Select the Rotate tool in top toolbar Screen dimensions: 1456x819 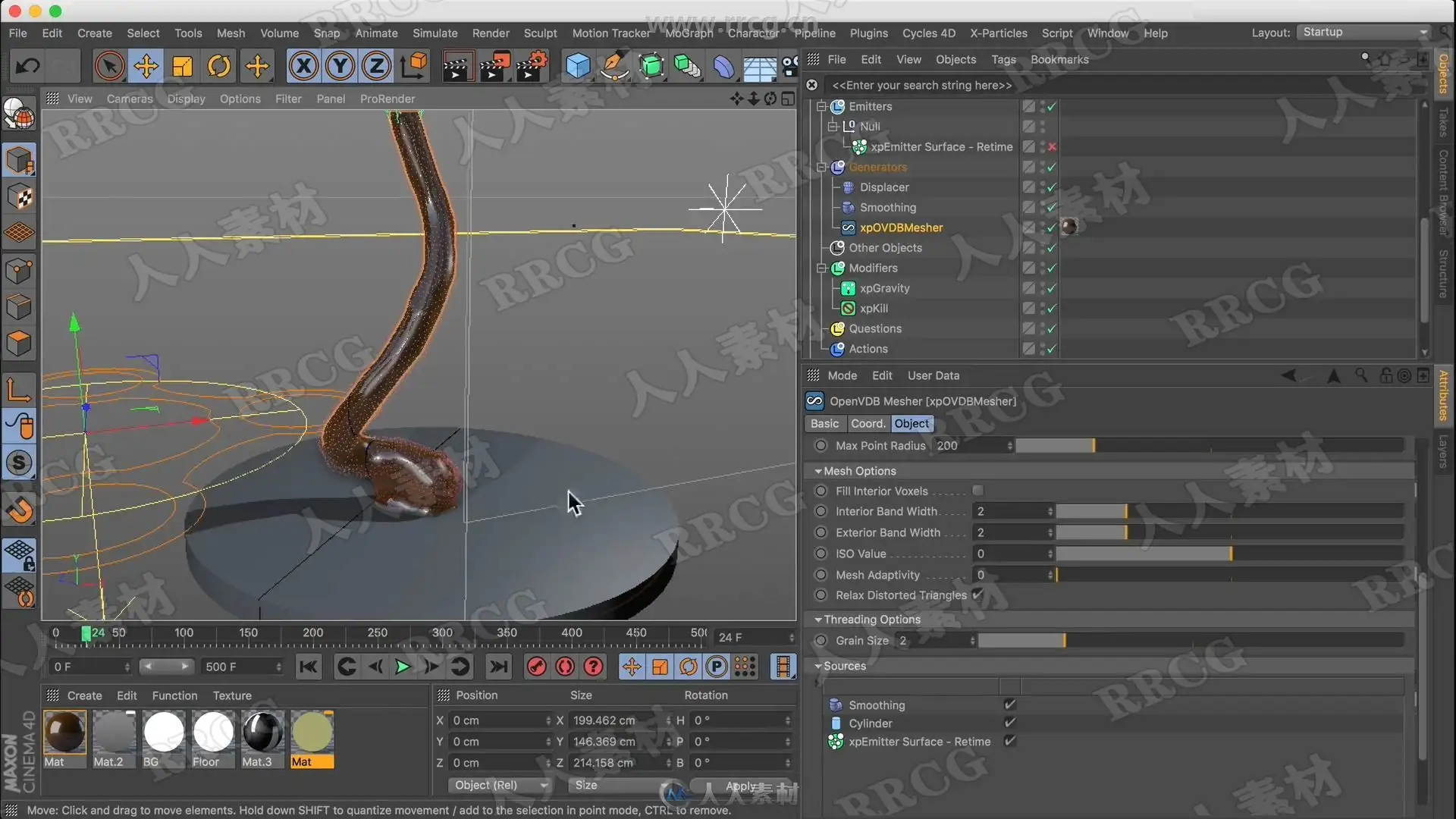[219, 67]
